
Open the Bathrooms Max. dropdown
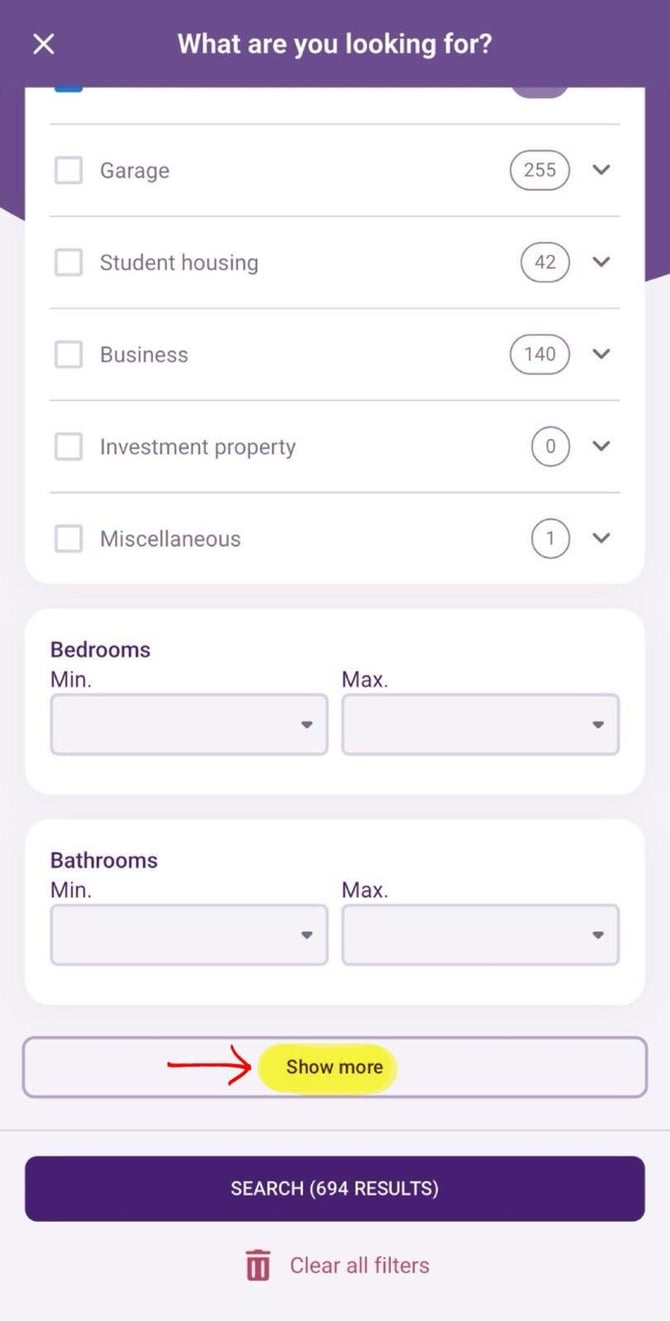tap(480, 935)
